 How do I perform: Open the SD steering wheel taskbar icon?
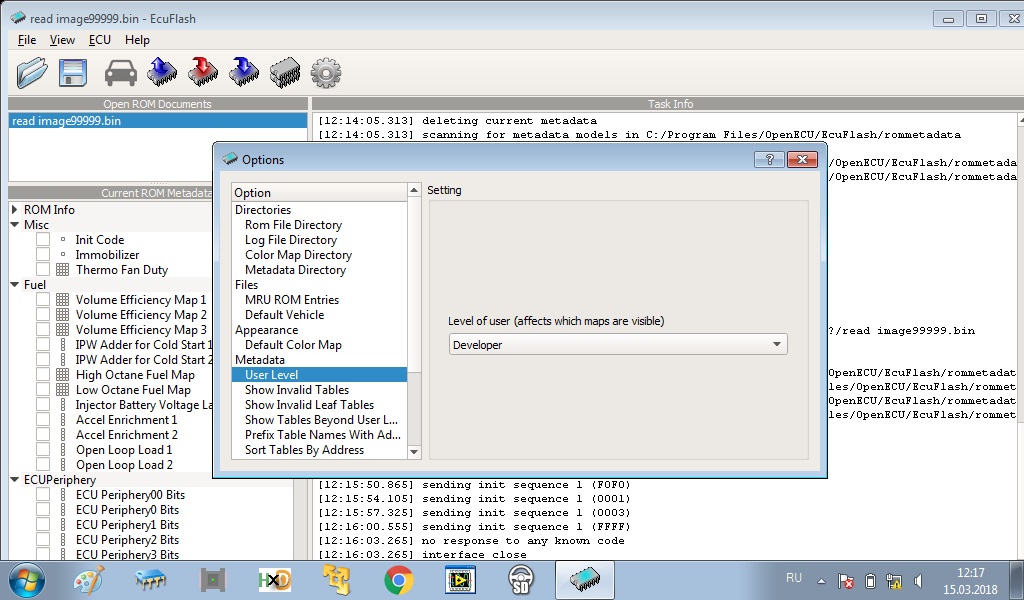pos(521,580)
